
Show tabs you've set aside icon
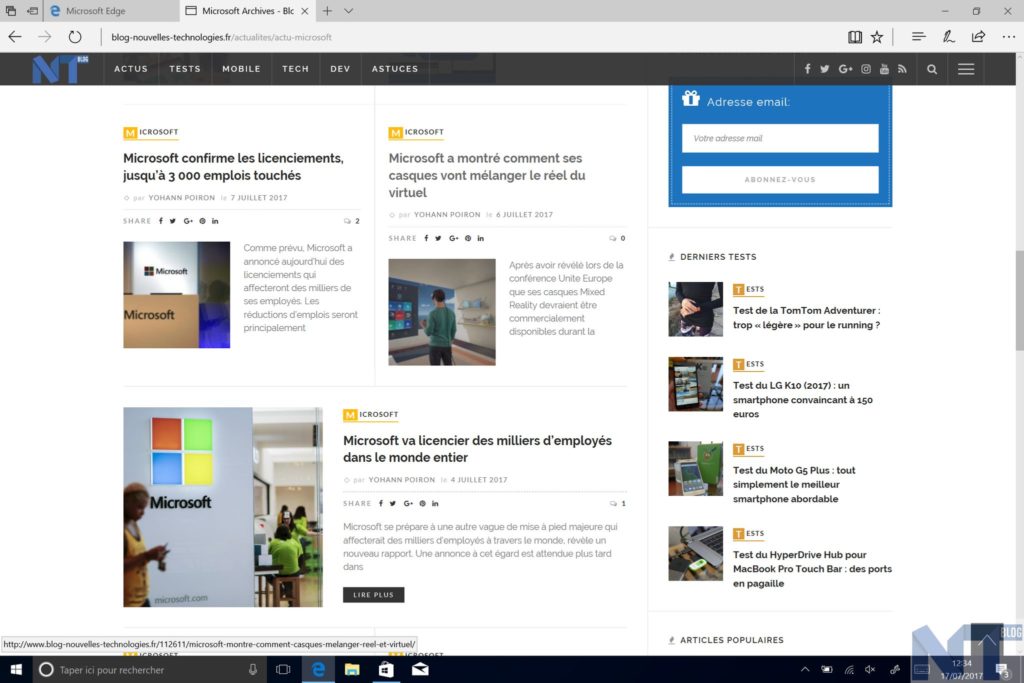11,11
